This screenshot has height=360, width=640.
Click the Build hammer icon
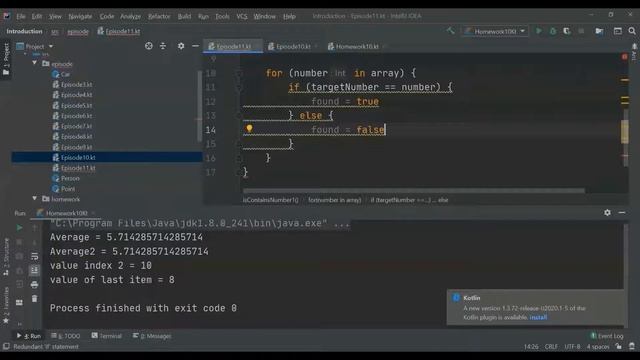pos(450,31)
